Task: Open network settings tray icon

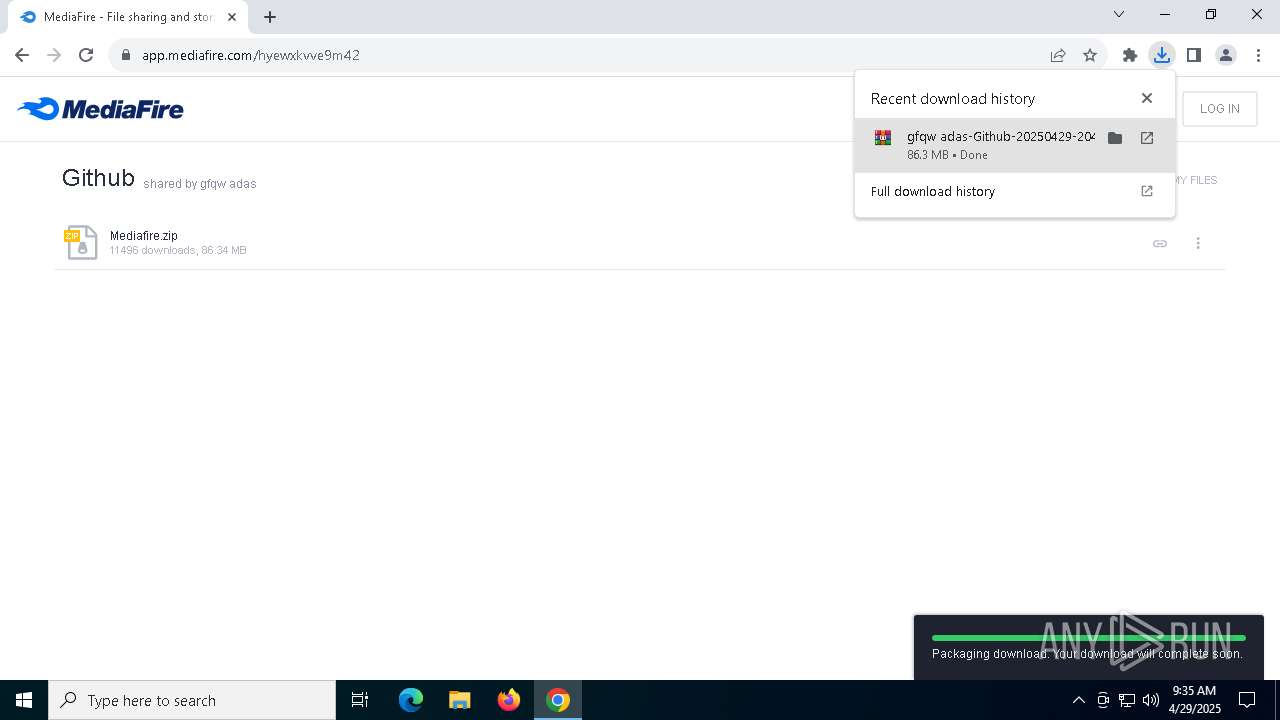Action: tap(1127, 700)
